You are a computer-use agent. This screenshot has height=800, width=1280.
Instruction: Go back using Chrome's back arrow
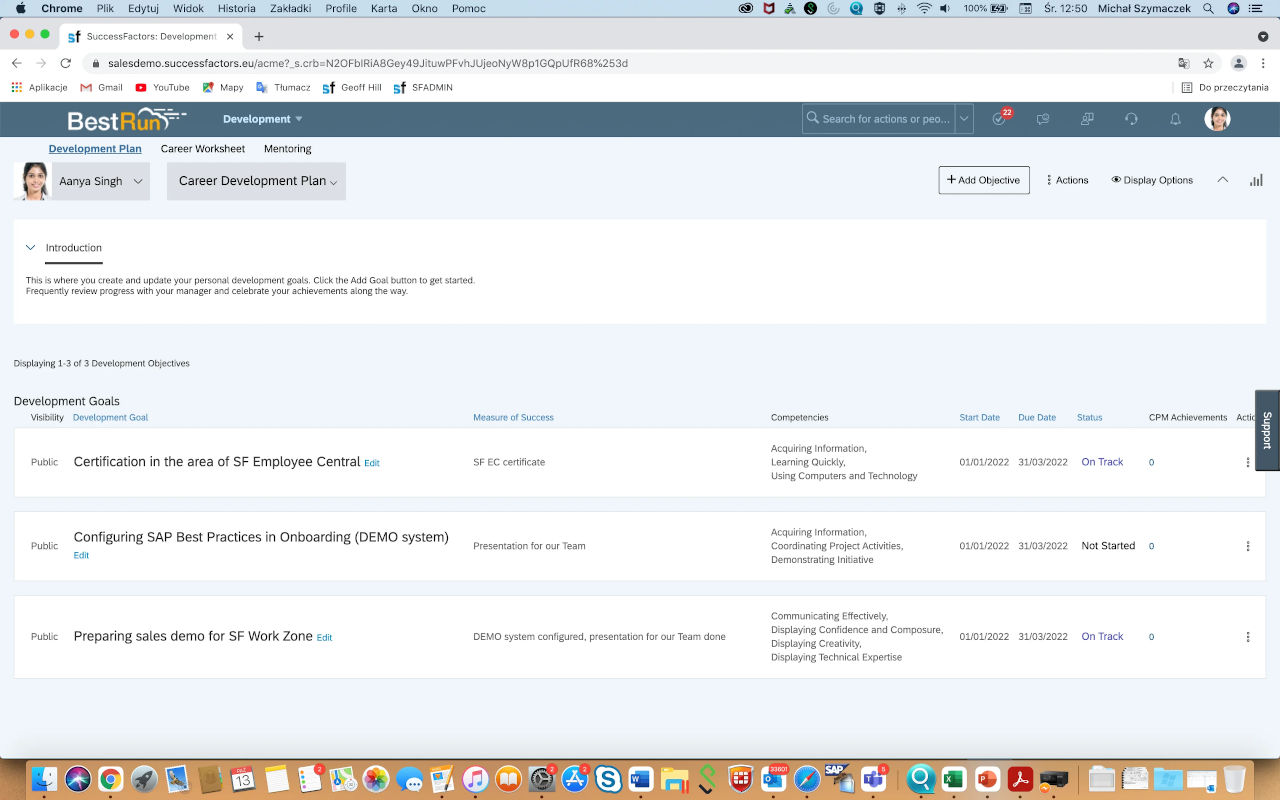click(16, 62)
